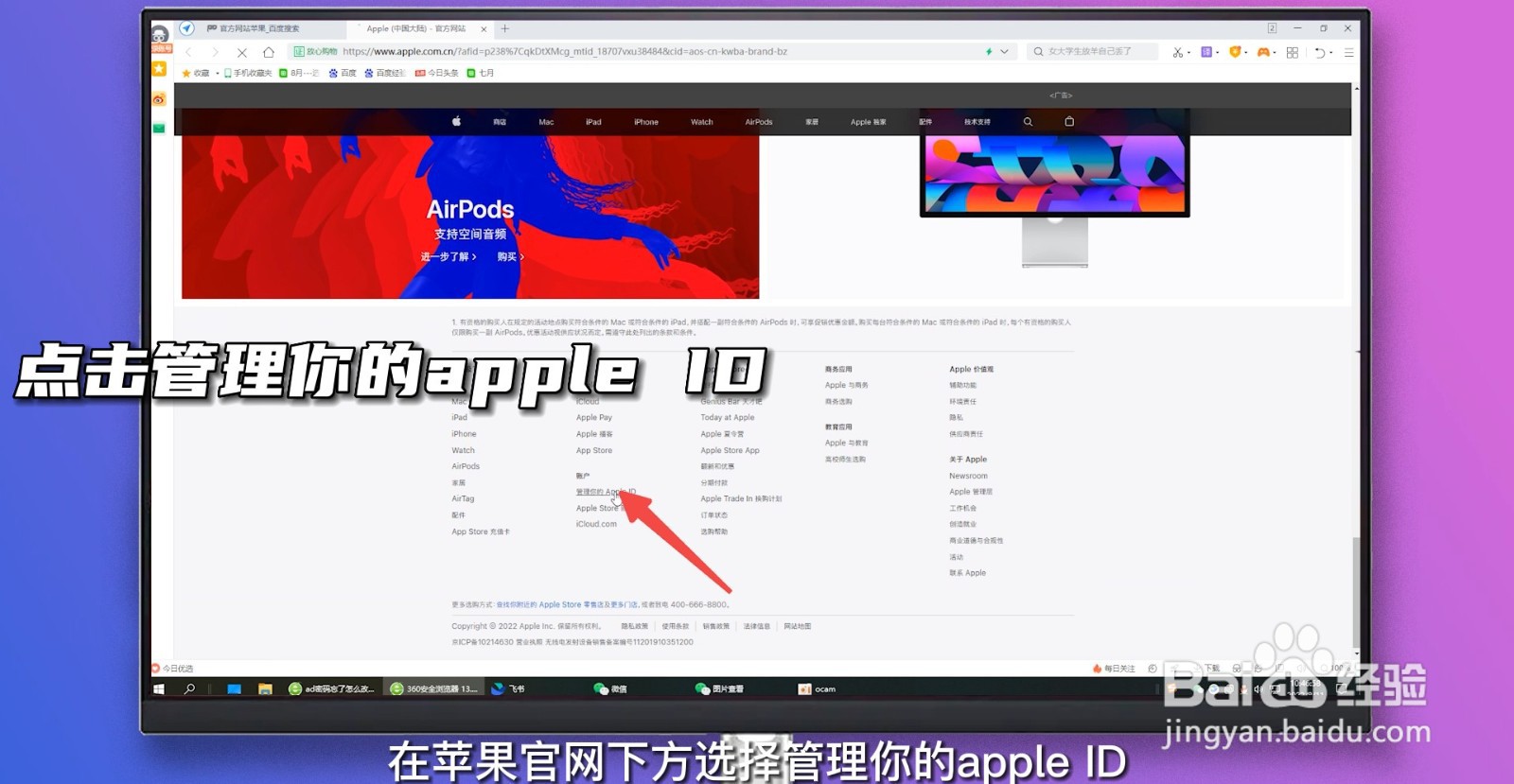The height and width of the screenshot is (784, 1514).
Task: Open File Explorer on taskbar
Action: [x=265, y=688]
